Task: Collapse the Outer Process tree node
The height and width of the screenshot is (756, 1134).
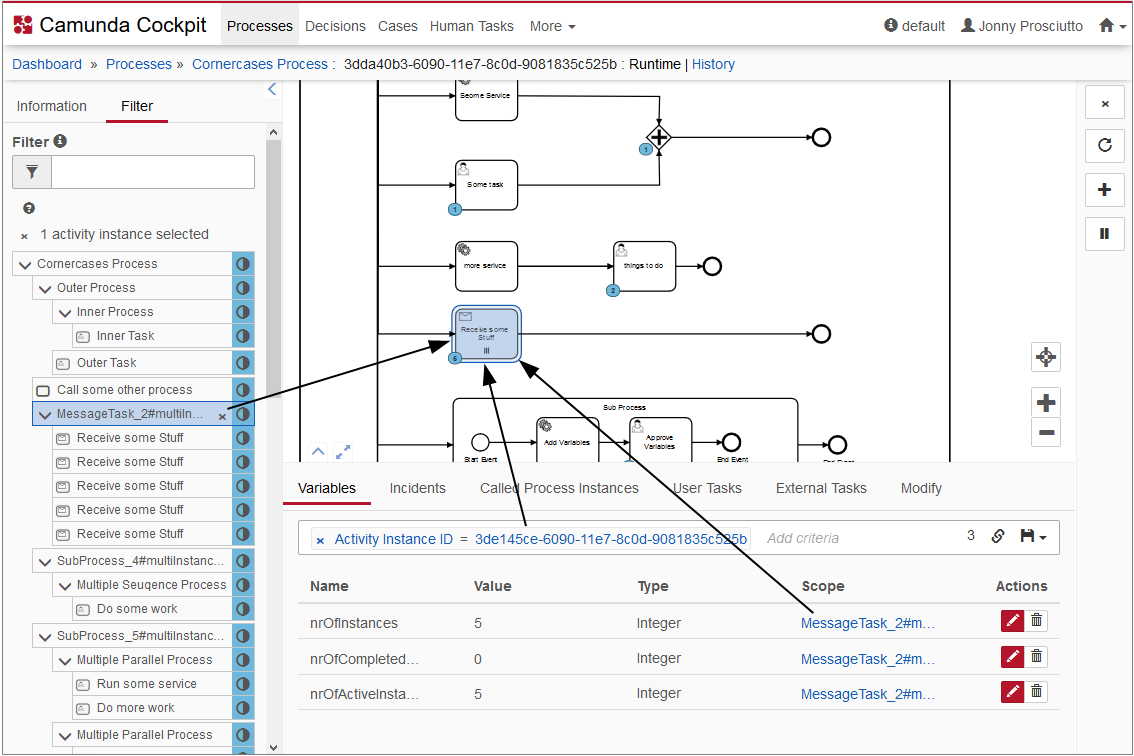Action: pyautogui.click(x=45, y=288)
